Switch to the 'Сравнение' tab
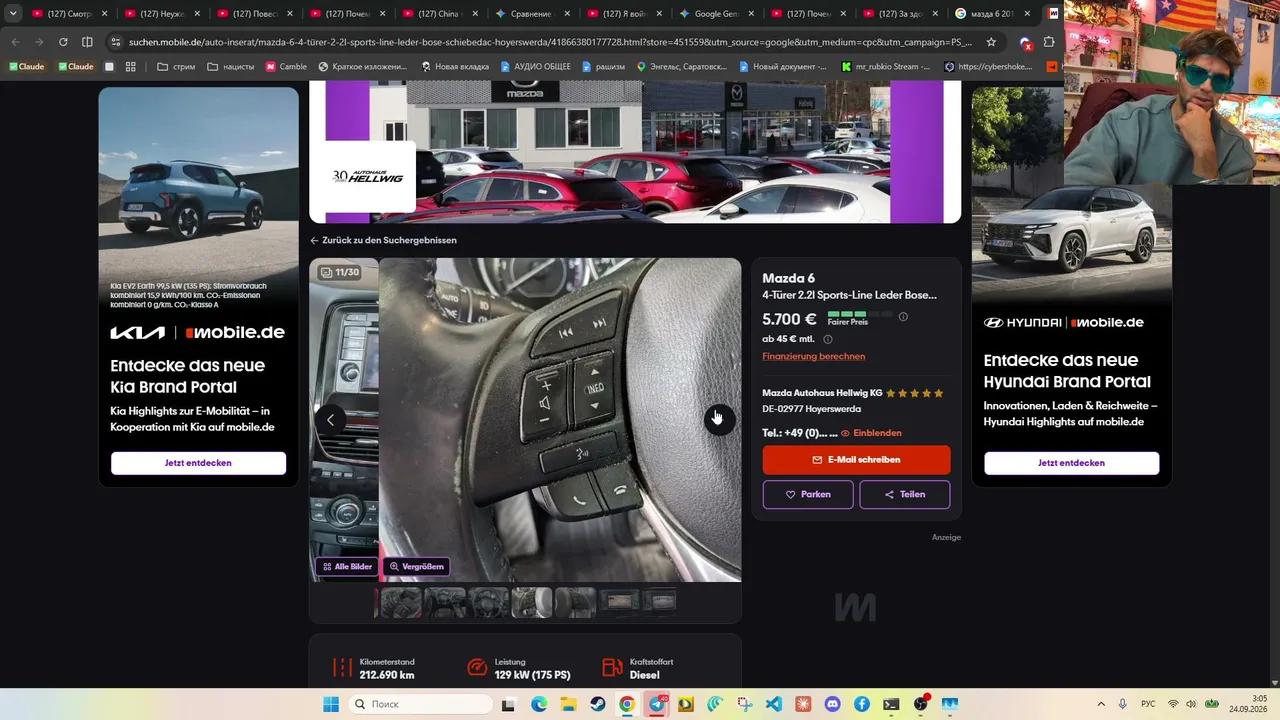 tap(531, 14)
